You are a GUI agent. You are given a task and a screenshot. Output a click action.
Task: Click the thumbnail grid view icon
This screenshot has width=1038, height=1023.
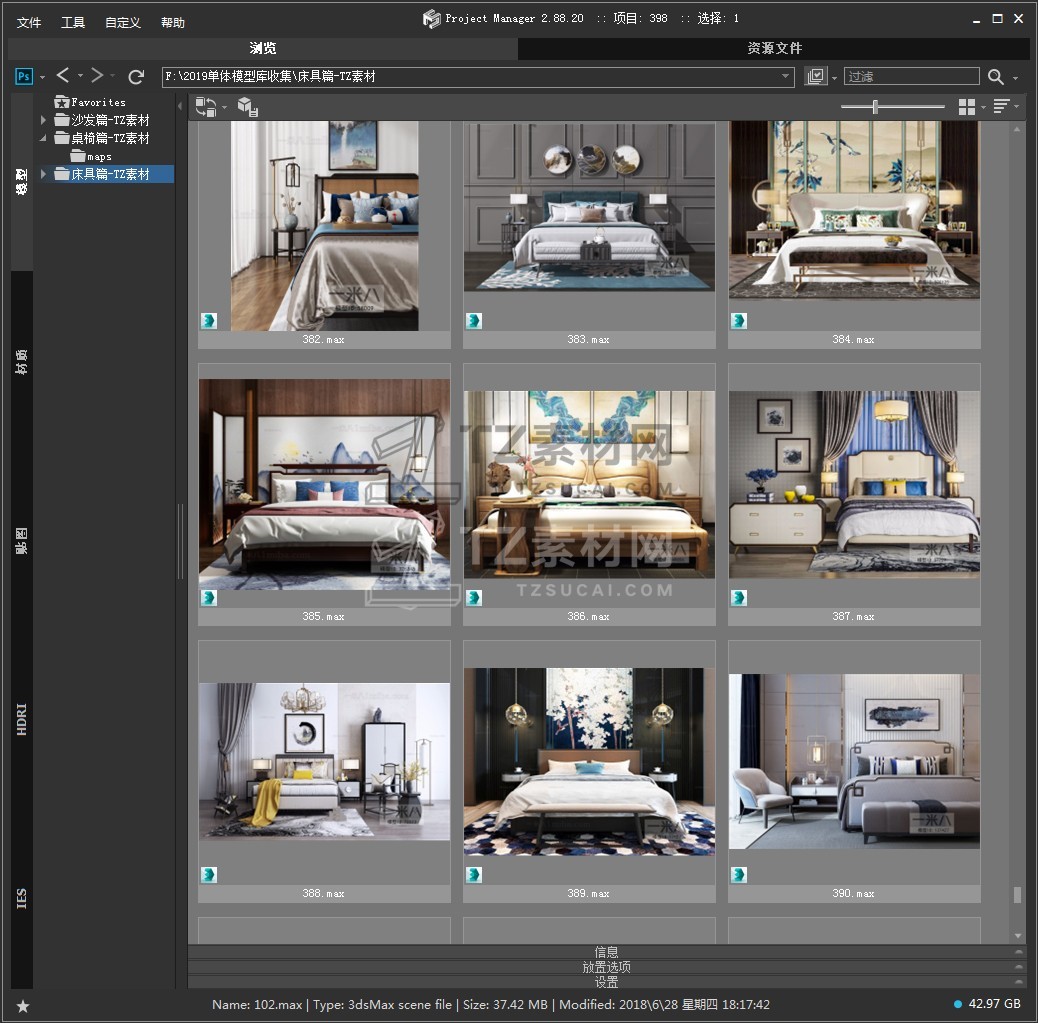pyautogui.click(x=967, y=107)
